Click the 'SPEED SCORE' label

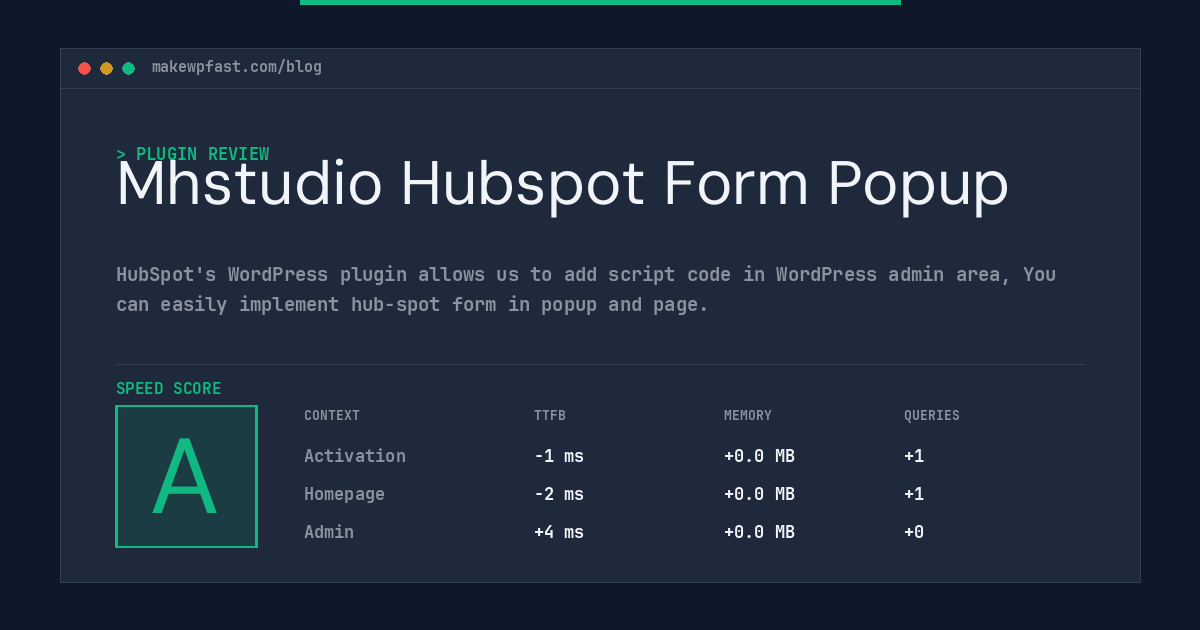pyautogui.click(x=169, y=389)
